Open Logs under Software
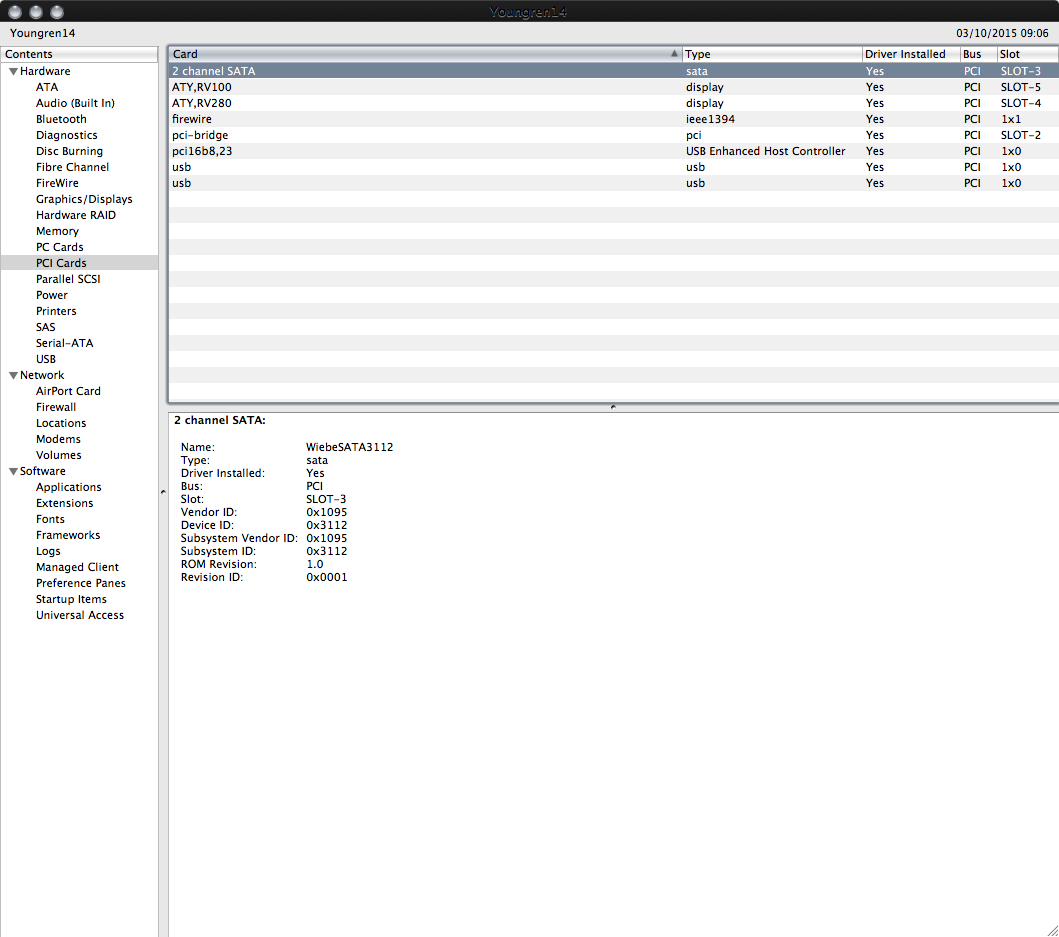1059x937 pixels. 48,552
